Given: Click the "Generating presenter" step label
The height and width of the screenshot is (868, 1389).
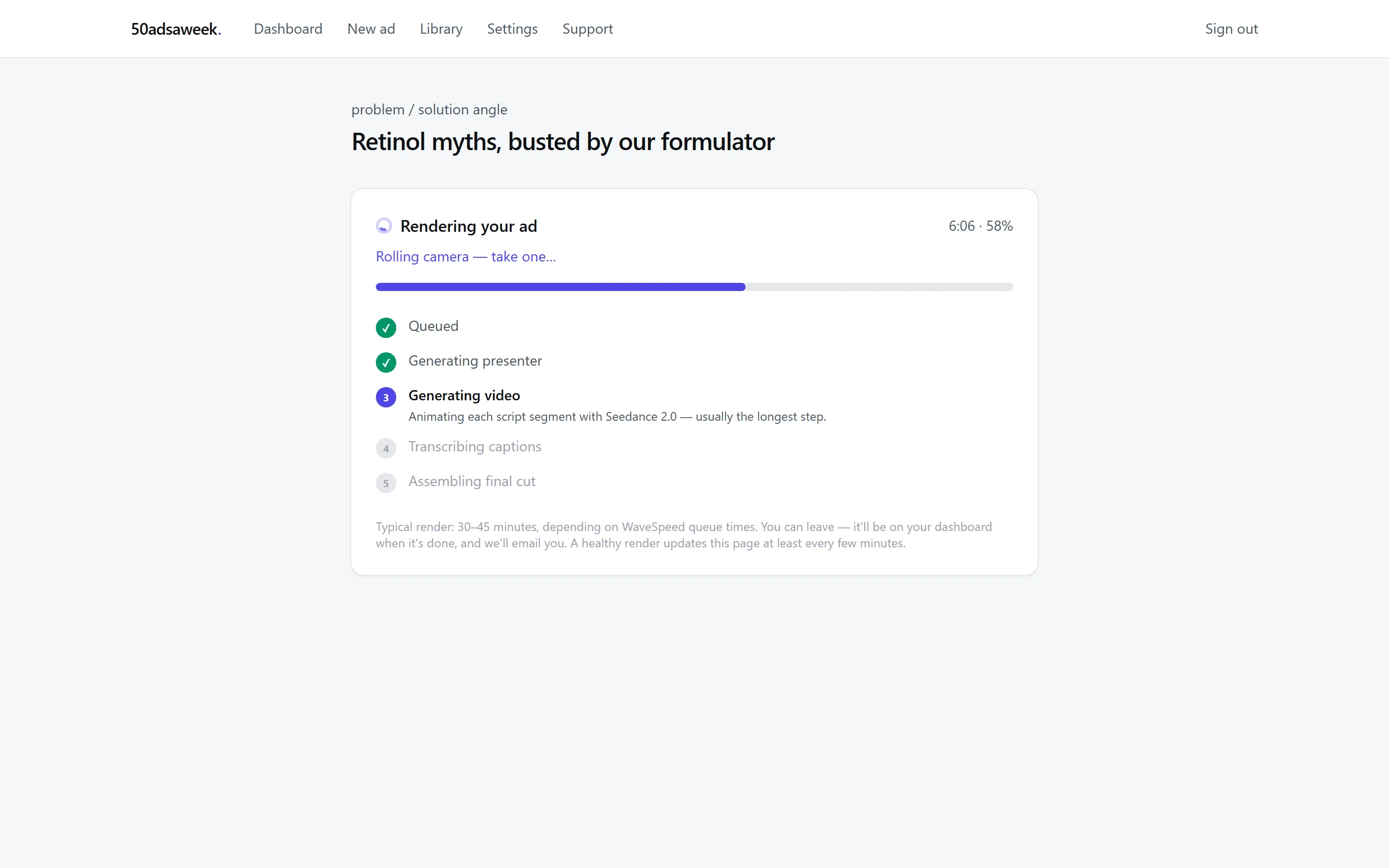Looking at the screenshot, I should point(475,361).
